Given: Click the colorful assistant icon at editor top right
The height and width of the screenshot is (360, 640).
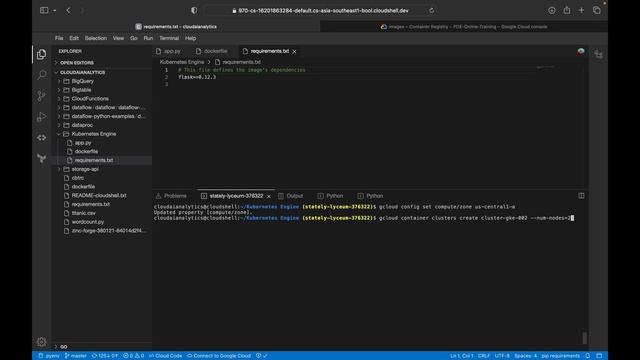Looking at the screenshot, I should pos(580,51).
